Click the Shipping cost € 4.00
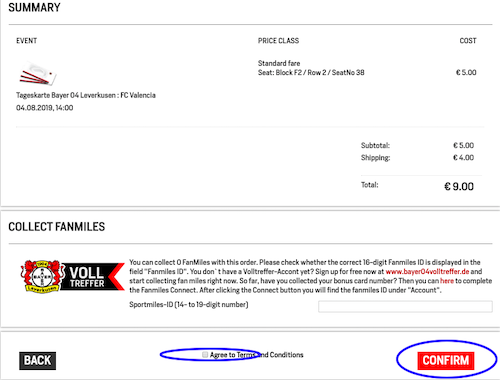 pyautogui.click(x=463, y=157)
